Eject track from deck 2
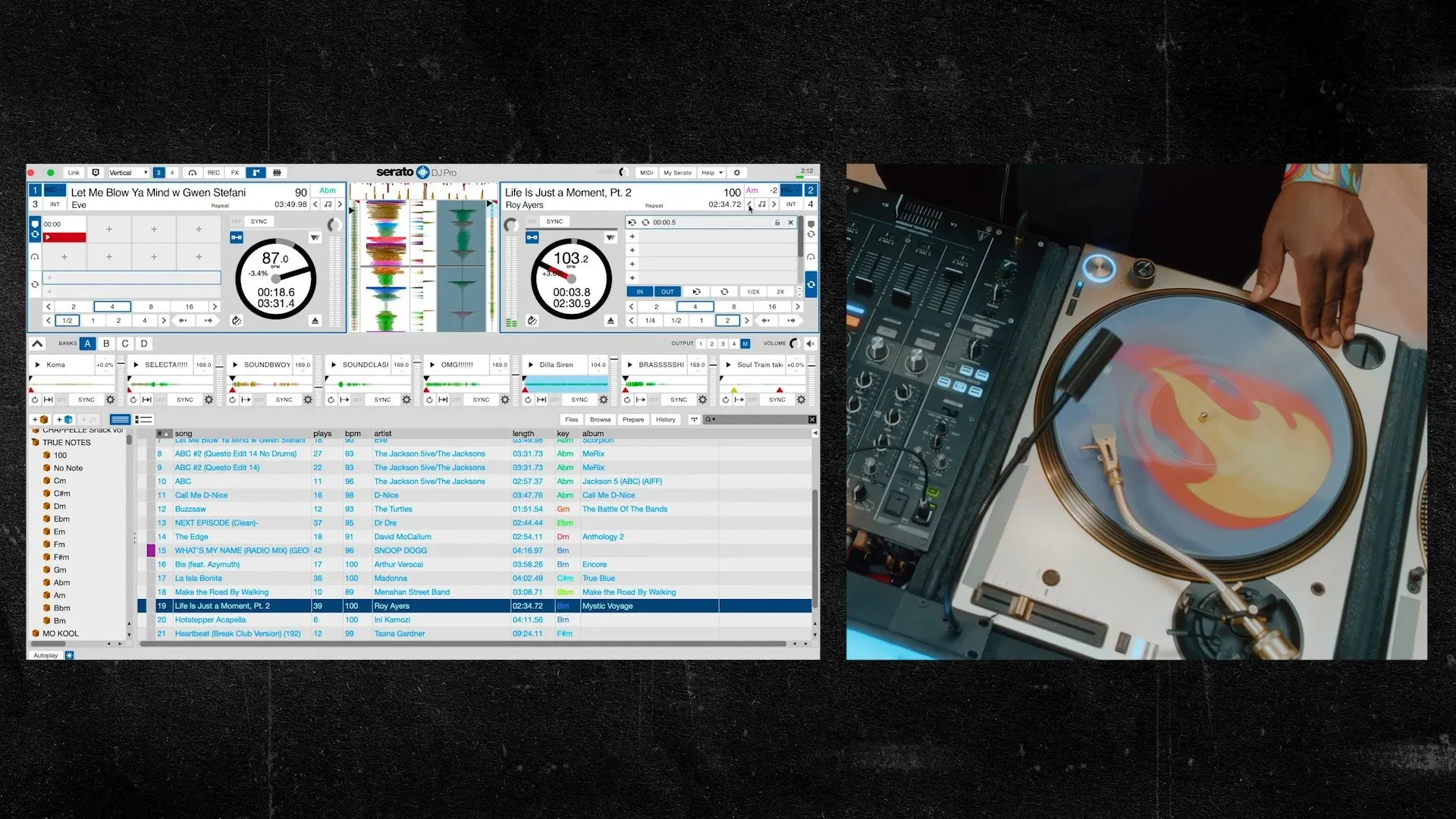The image size is (1456, 819). 610,321
